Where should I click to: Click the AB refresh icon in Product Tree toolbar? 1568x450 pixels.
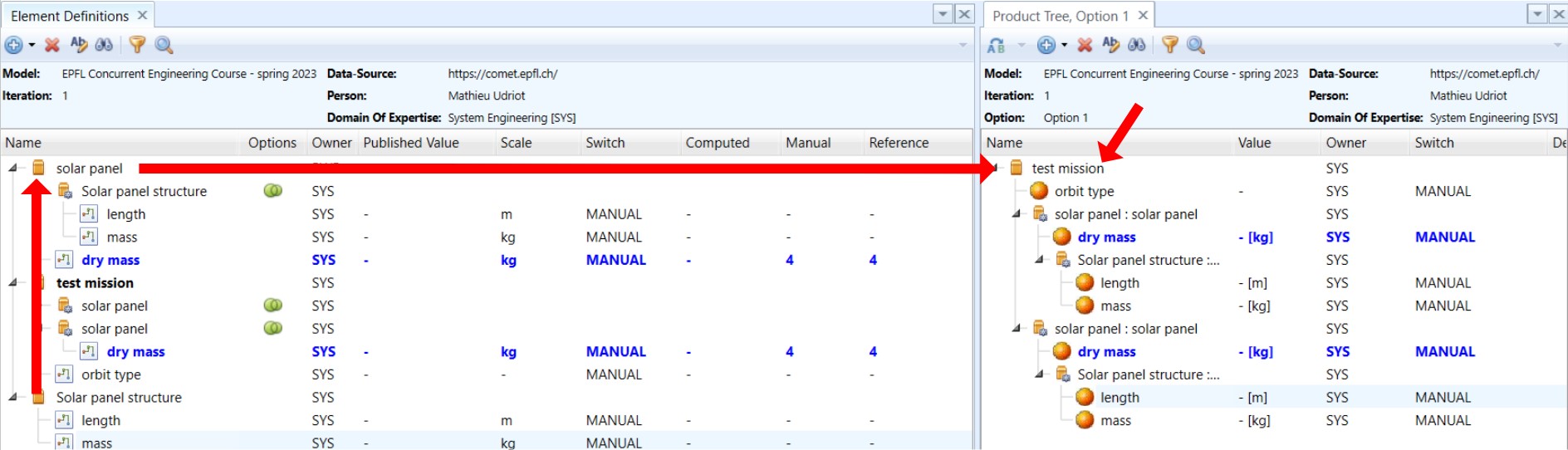[x=997, y=45]
